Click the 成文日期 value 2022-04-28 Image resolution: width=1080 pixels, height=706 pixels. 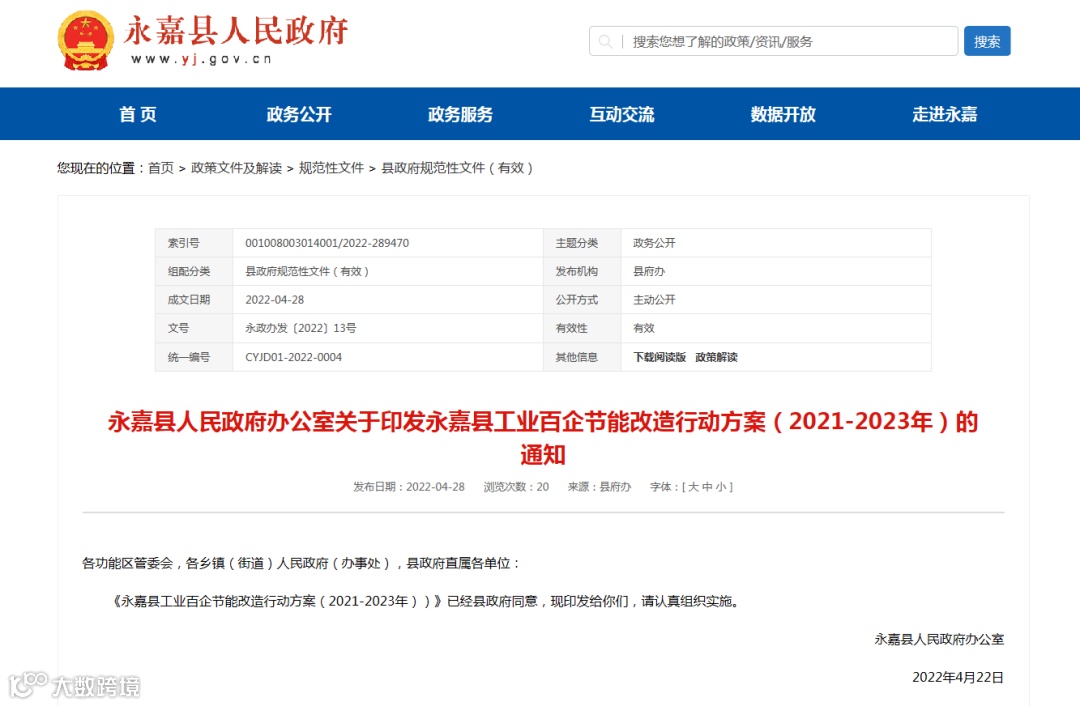click(x=275, y=300)
